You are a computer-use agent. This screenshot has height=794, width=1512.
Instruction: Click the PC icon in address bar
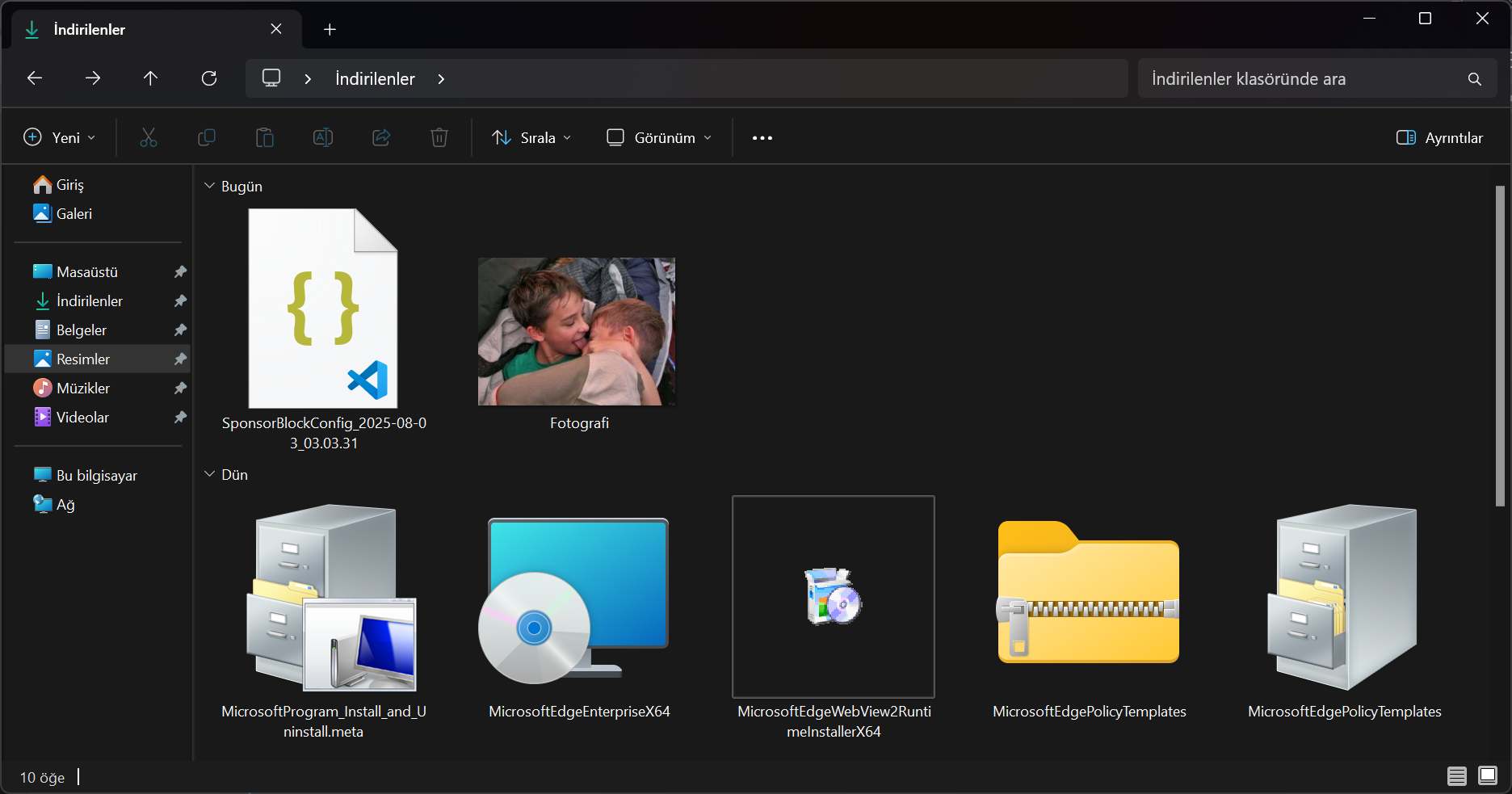tap(271, 78)
